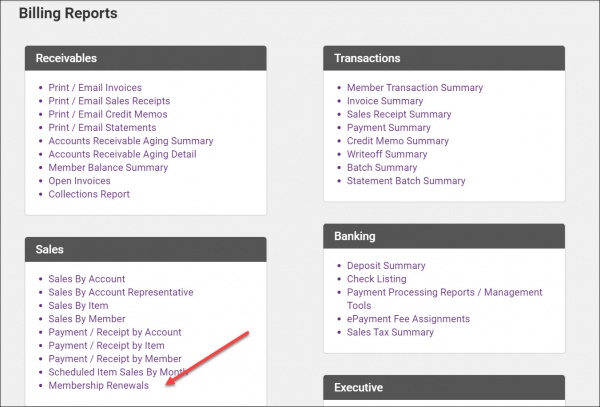View the Check Listing report
600x407 pixels.
[378, 279]
